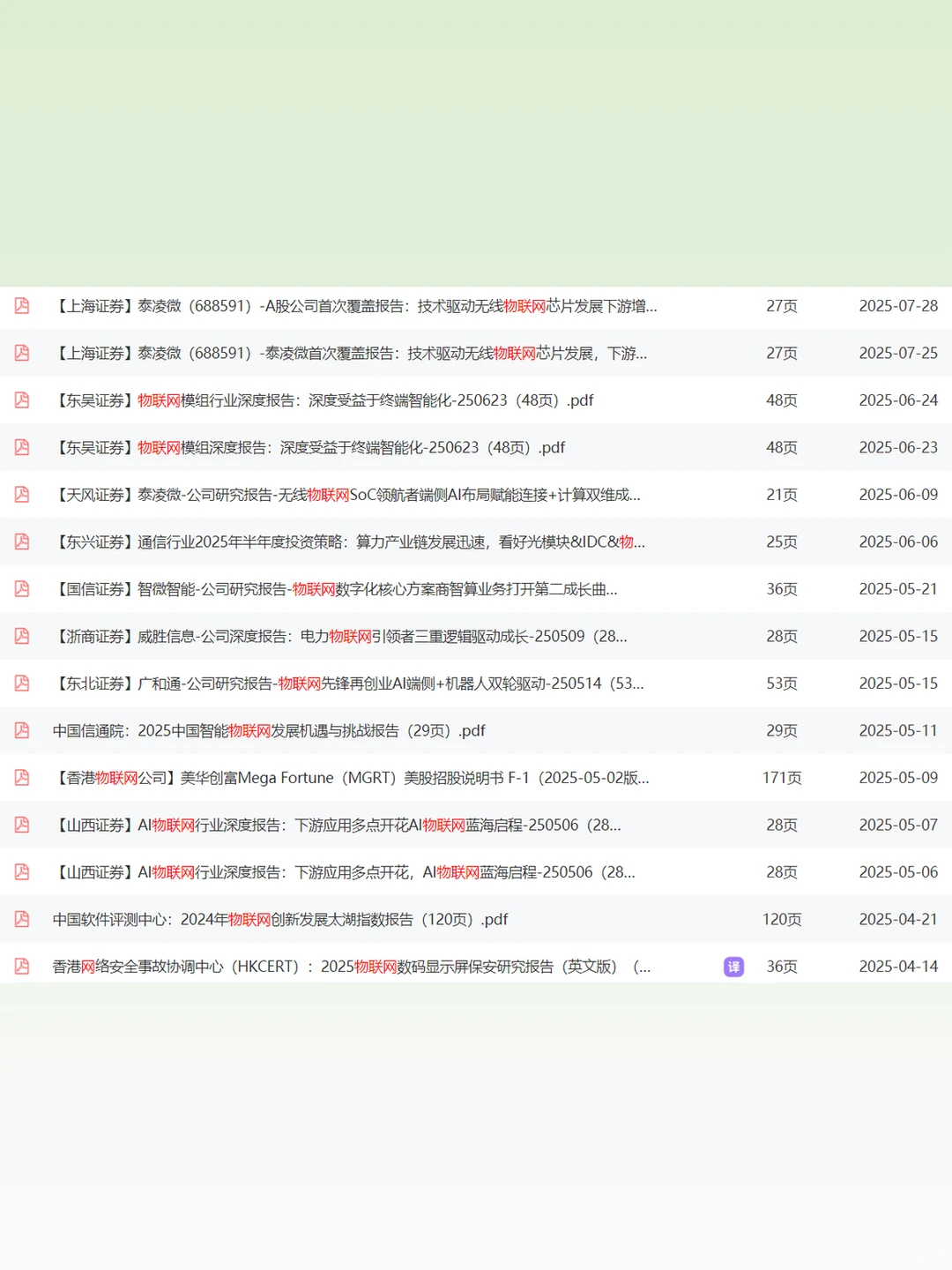Click date 2025-05-07
952x1270 pixels.
coord(898,825)
